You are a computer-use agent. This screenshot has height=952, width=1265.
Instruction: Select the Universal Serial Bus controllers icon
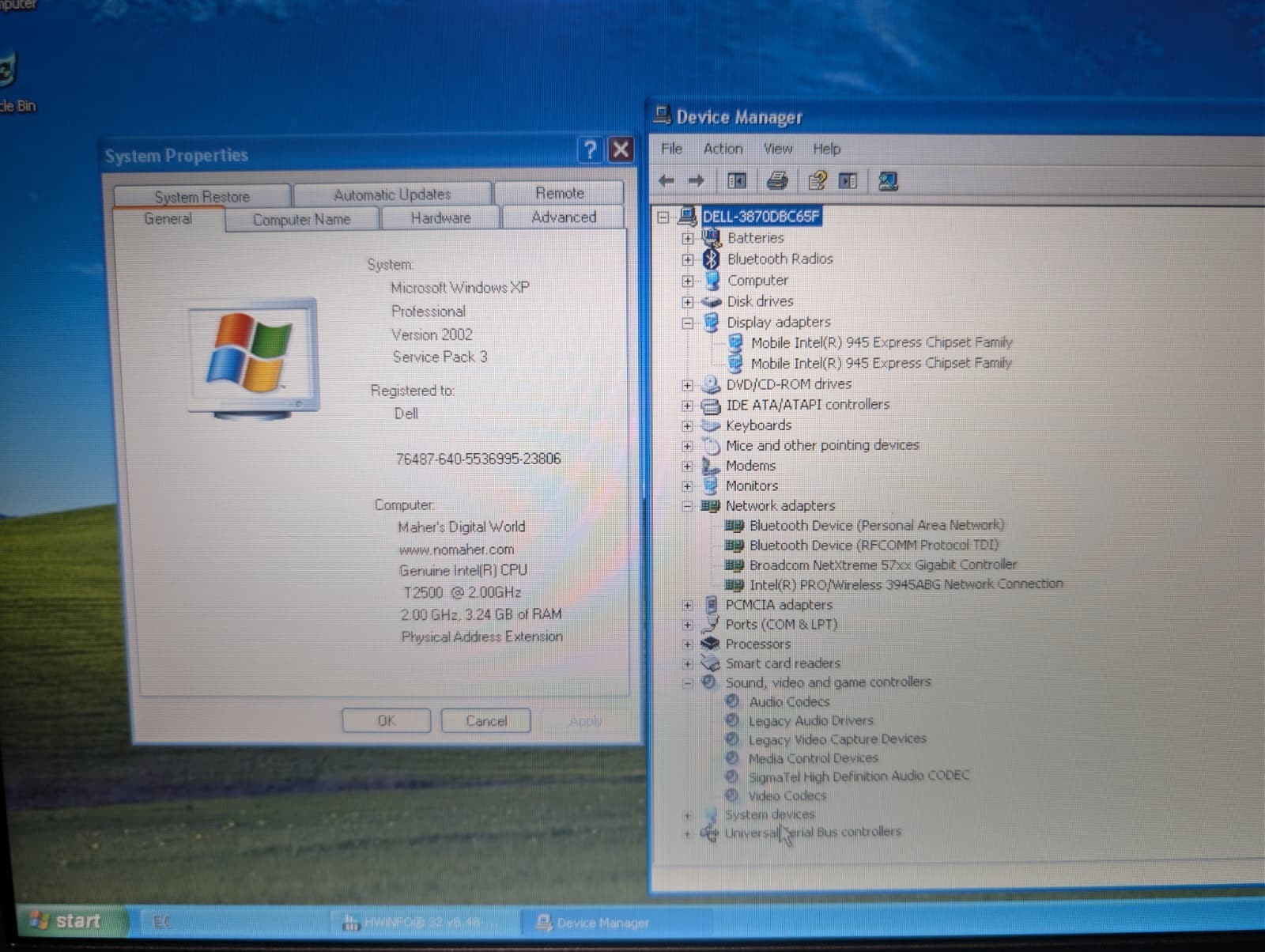pos(710,832)
